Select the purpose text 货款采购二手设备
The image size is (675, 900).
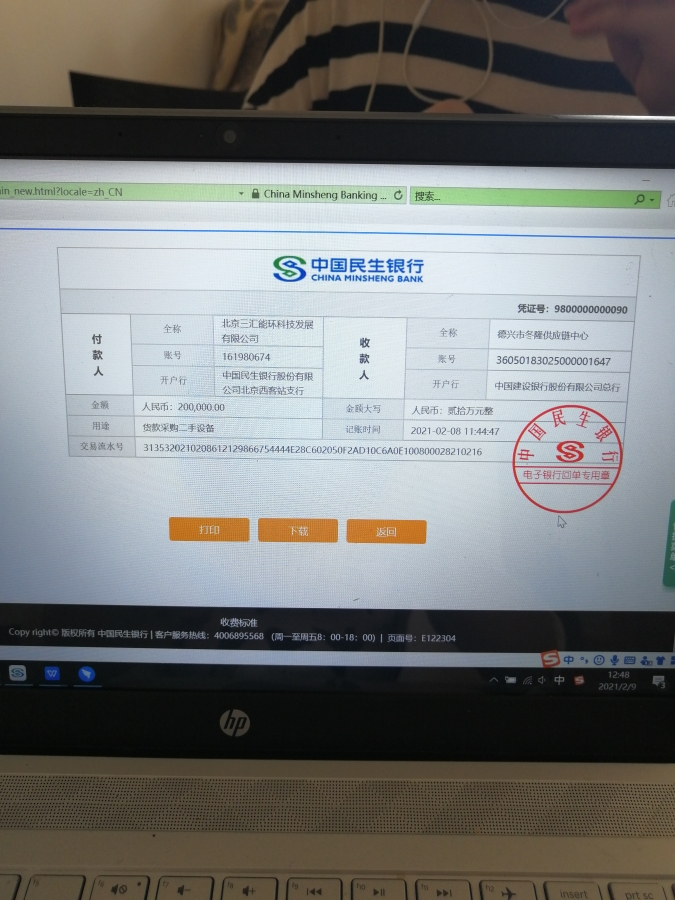178,428
